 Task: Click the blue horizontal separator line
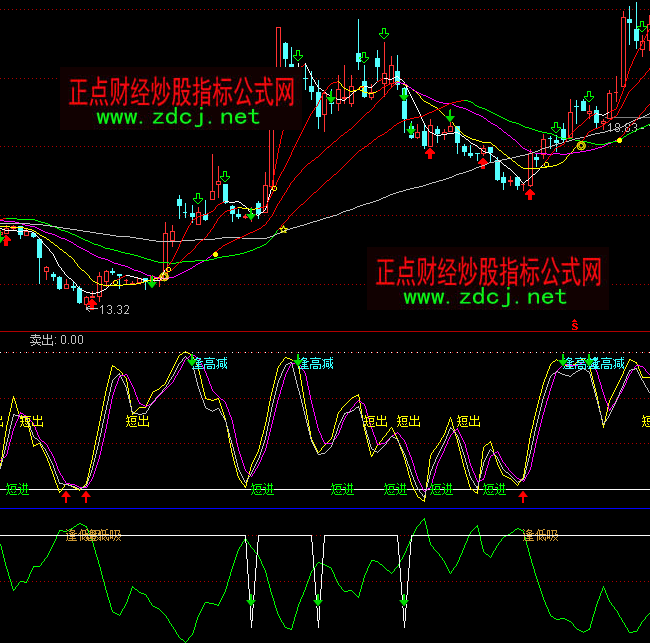point(325,508)
